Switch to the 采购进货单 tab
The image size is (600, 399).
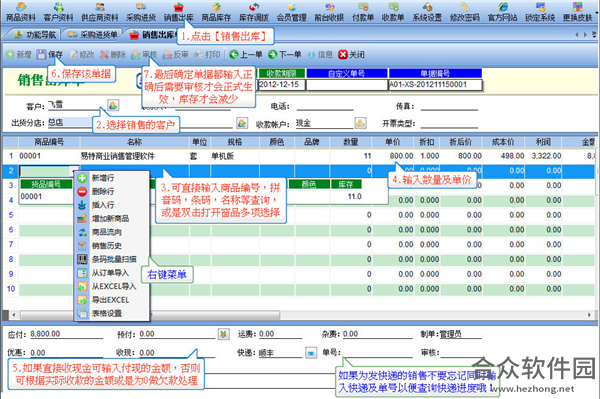click(93, 35)
